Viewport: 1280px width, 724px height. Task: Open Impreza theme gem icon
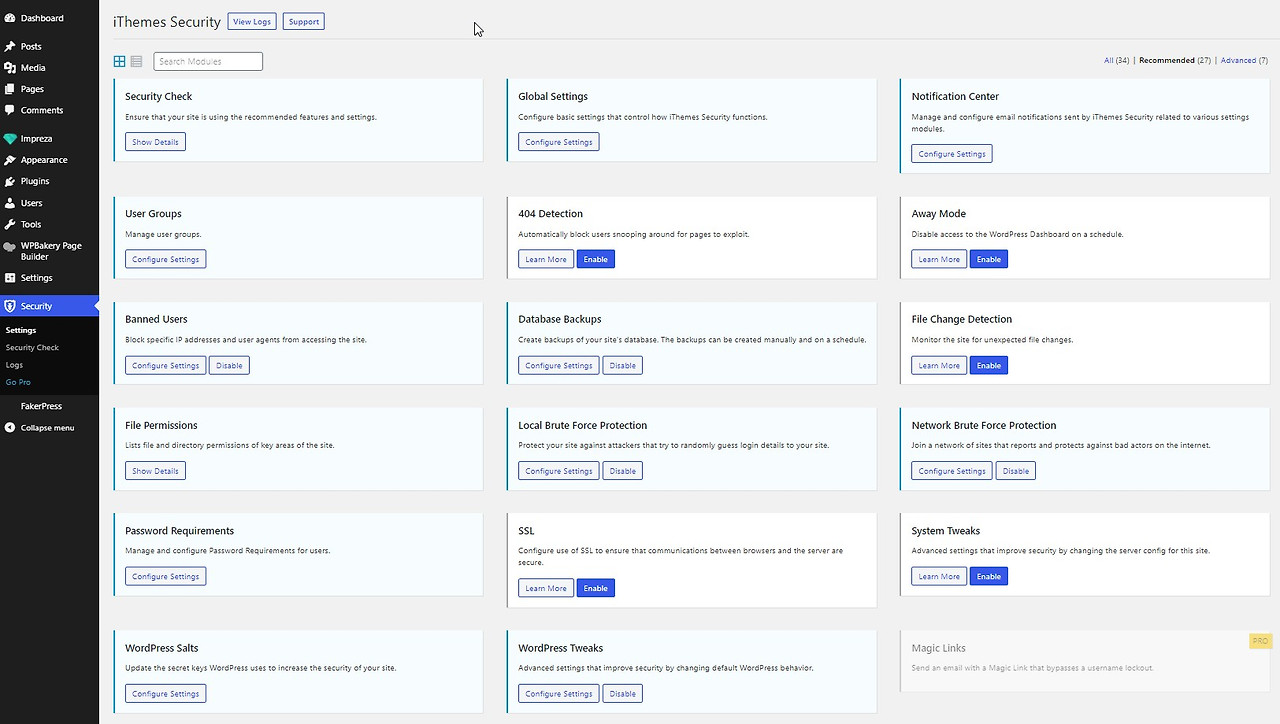point(10,139)
